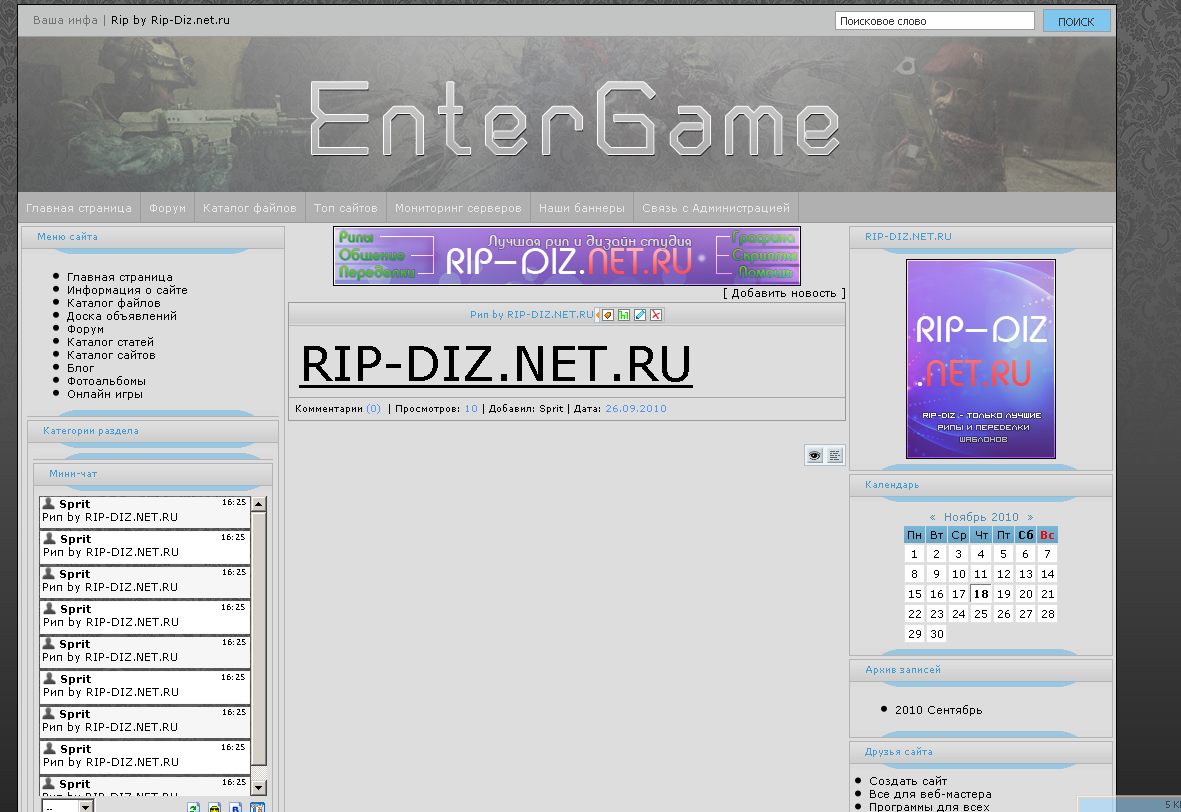The height and width of the screenshot is (812, 1181).
Task: Click the RIP-DIZ top banner image
Action: (566, 256)
